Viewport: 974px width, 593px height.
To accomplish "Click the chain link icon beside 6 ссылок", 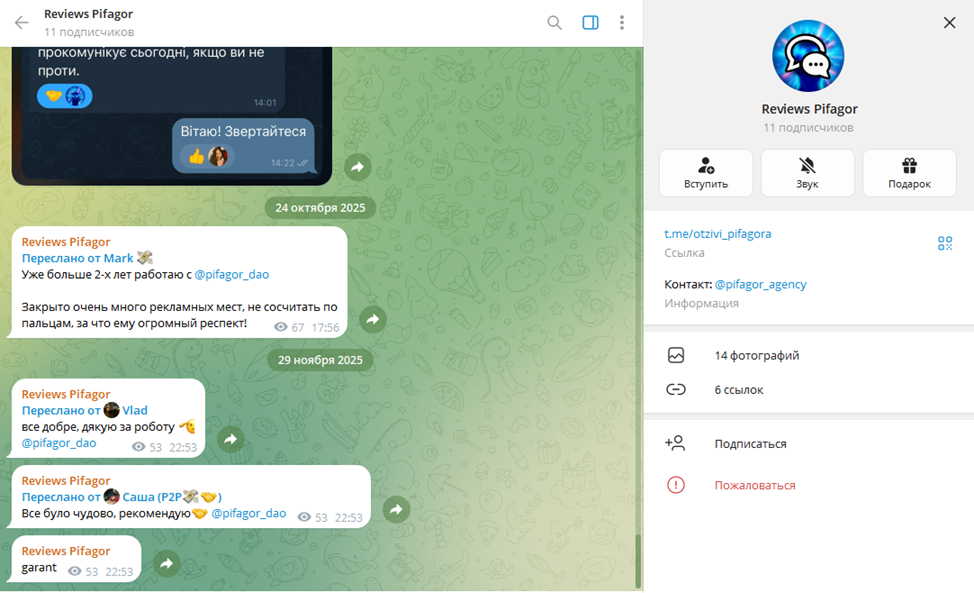I will pos(676,389).
